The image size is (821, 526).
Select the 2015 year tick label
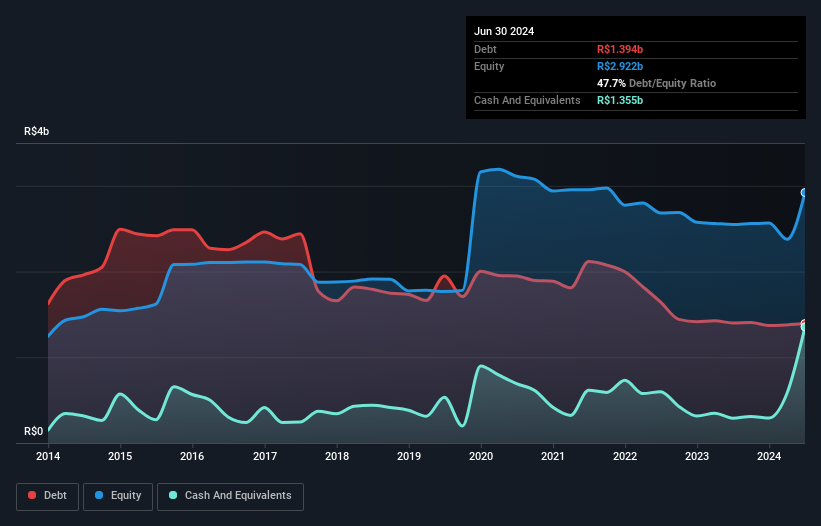pos(120,456)
